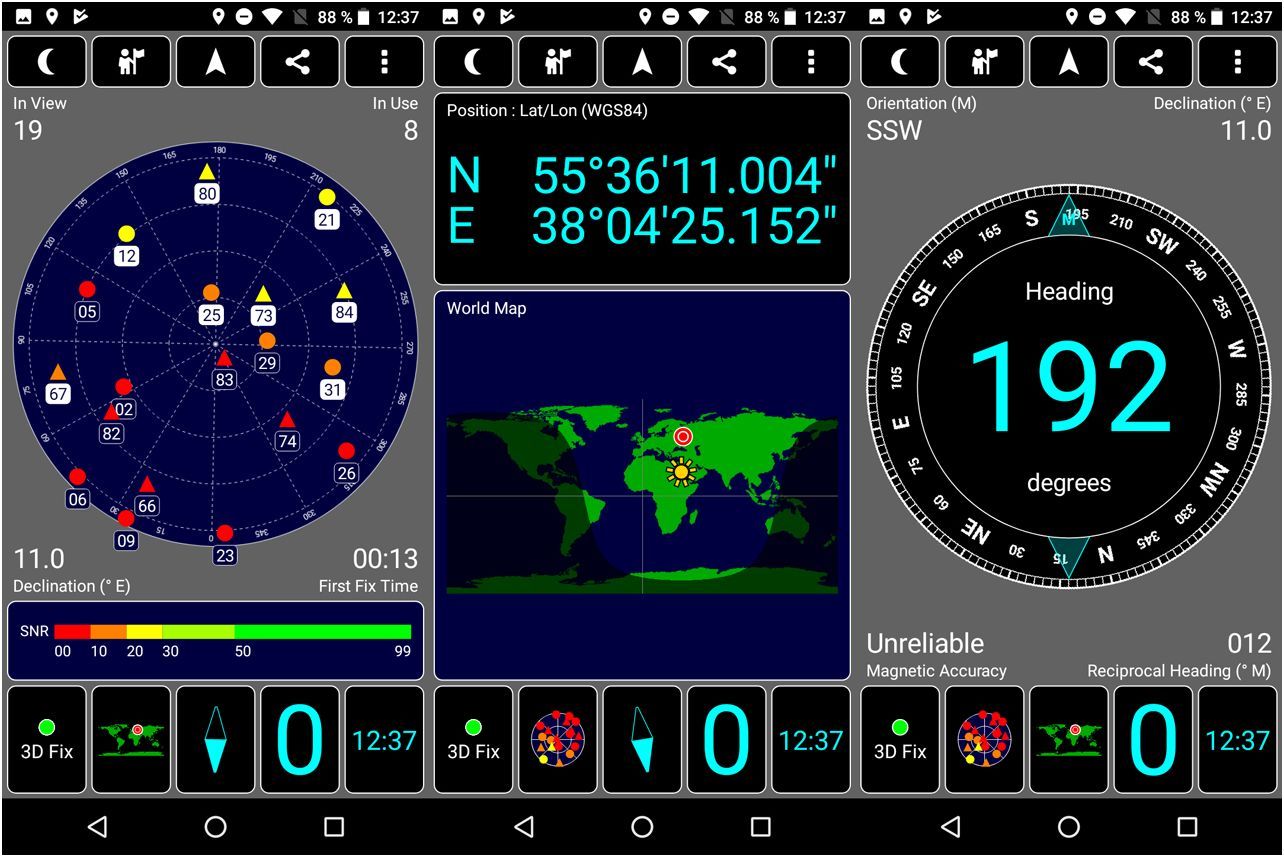Tap the waypoint flag icon on compass screen
The image size is (1284, 857).
coord(985,62)
